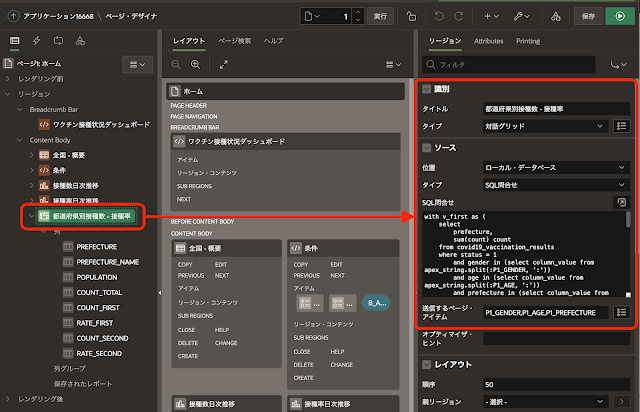This screenshot has height=412, width=640.
Task: Open the utilities wrench menu
Action: [x=521, y=16]
